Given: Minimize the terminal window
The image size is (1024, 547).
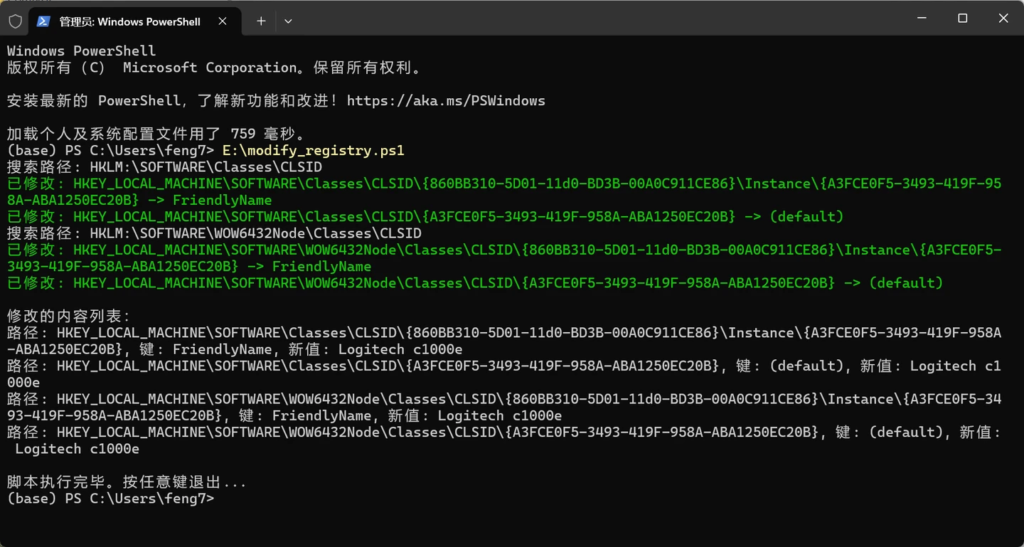Looking at the screenshot, I should [x=915, y=18].
